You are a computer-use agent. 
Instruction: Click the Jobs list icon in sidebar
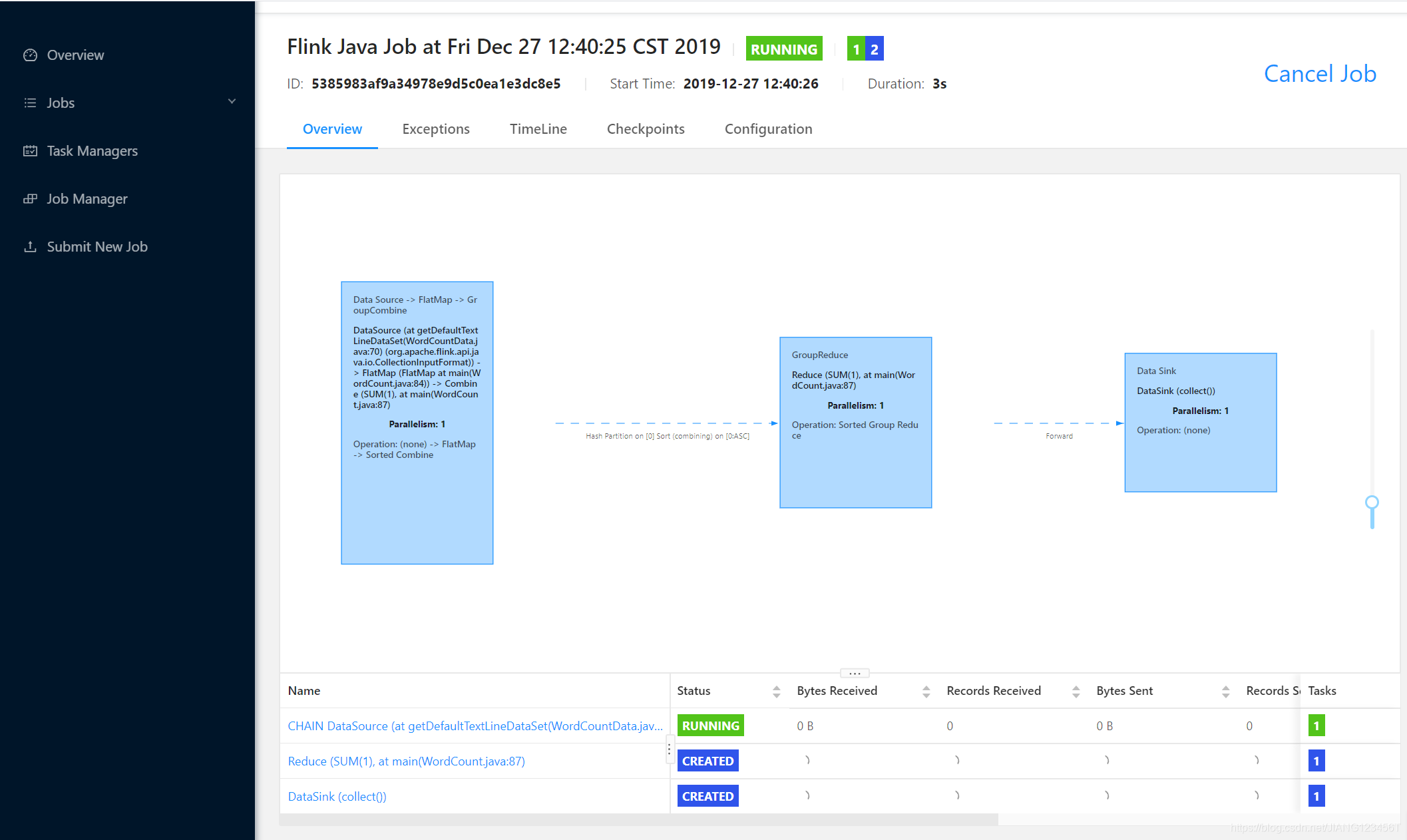coord(30,103)
